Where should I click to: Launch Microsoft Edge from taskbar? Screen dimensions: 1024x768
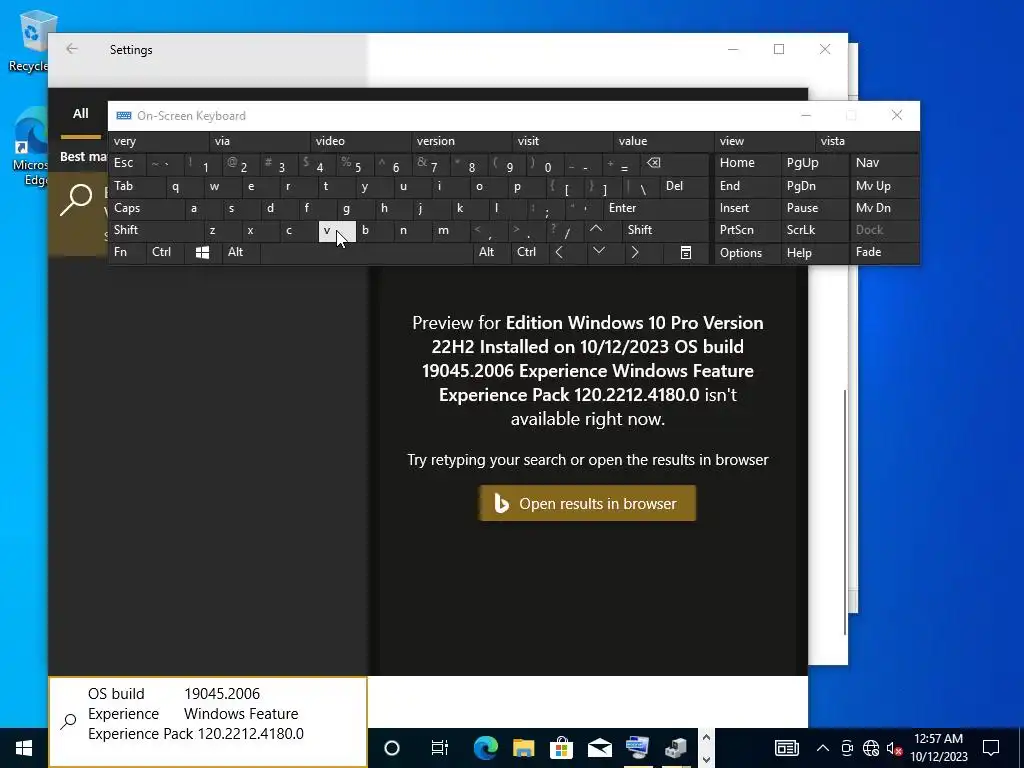(485, 748)
